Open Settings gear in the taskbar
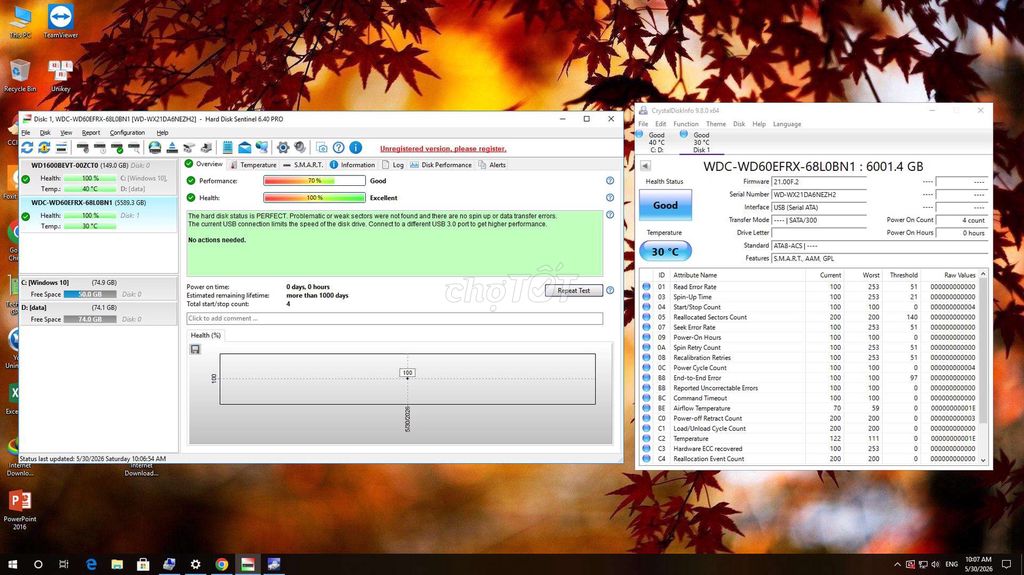The image size is (1024, 575). pyautogui.click(x=195, y=564)
